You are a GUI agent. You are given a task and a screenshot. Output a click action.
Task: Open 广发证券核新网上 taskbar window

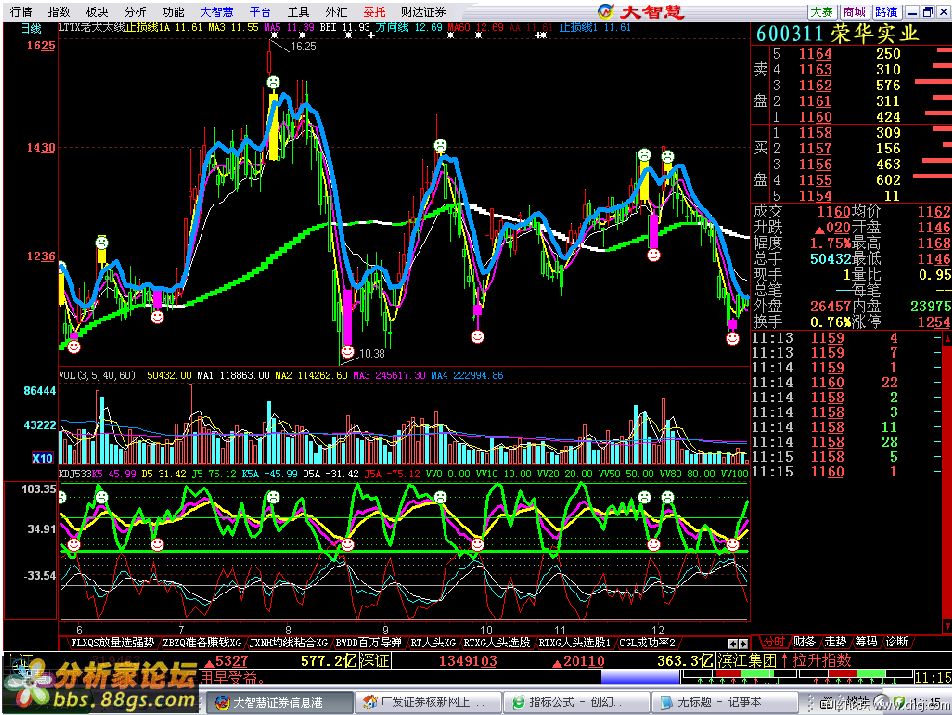pos(428,703)
